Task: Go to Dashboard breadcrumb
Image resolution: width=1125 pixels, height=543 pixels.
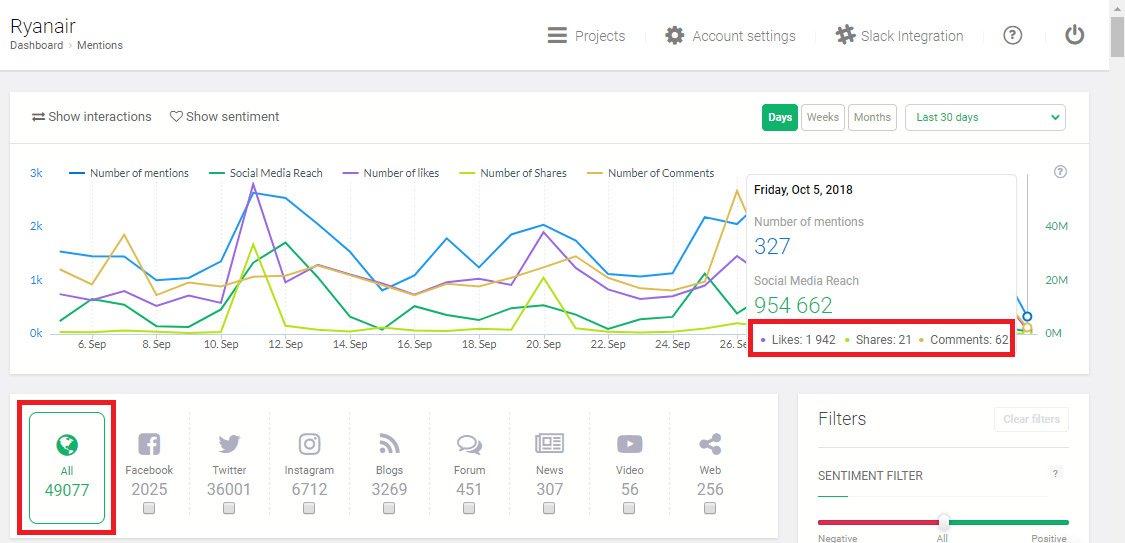Action: point(37,45)
